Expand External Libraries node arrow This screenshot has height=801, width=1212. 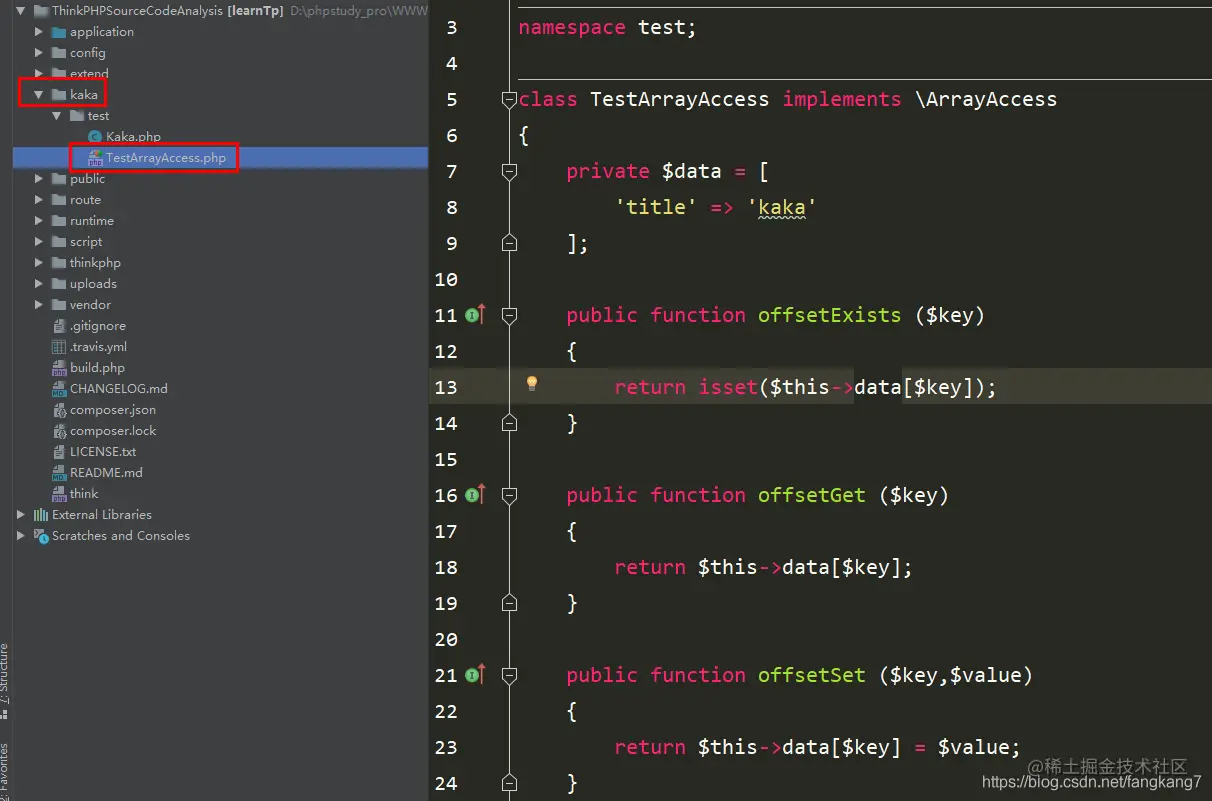[21, 515]
